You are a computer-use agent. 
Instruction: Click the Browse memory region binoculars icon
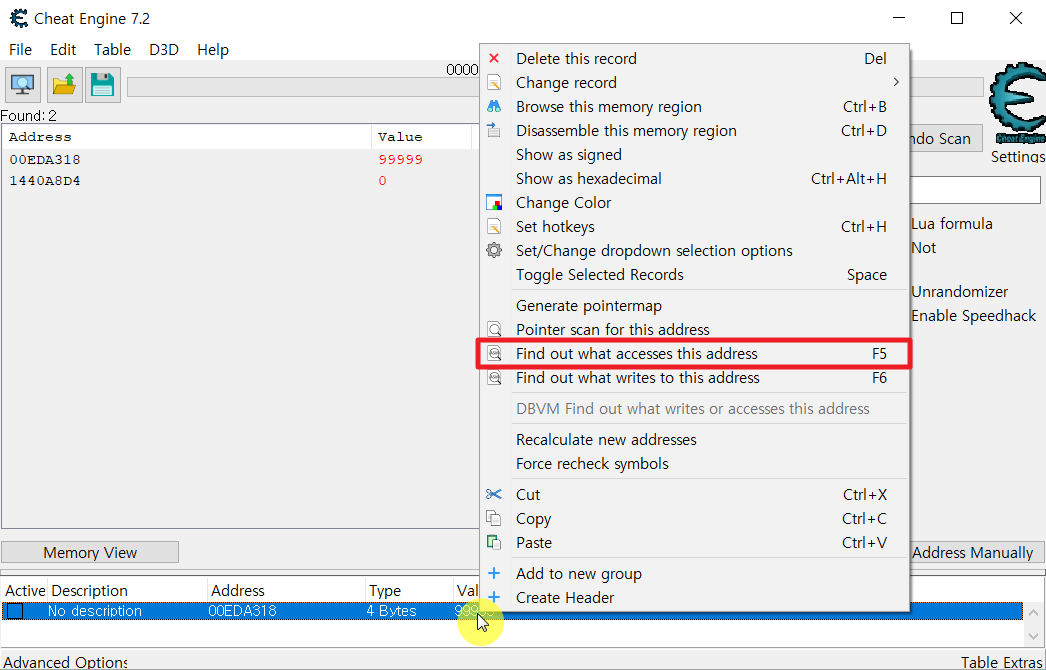(494, 107)
